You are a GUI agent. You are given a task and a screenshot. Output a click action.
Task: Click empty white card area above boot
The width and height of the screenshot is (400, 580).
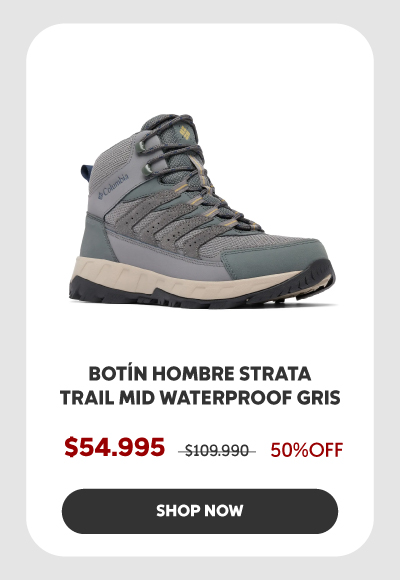(x=200, y=68)
